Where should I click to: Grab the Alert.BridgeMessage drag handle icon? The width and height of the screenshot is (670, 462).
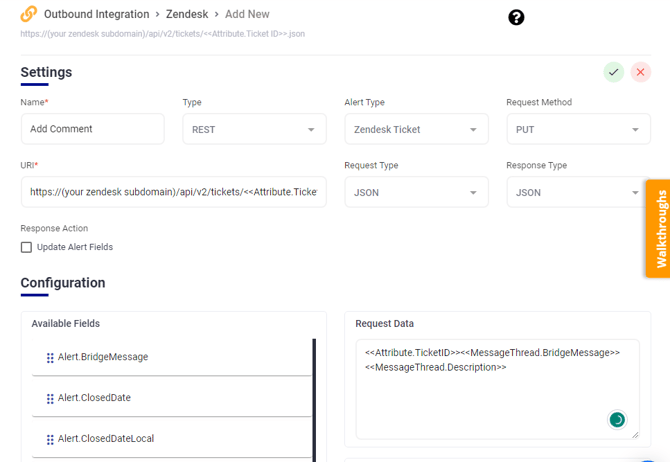pyautogui.click(x=50, y=358)
